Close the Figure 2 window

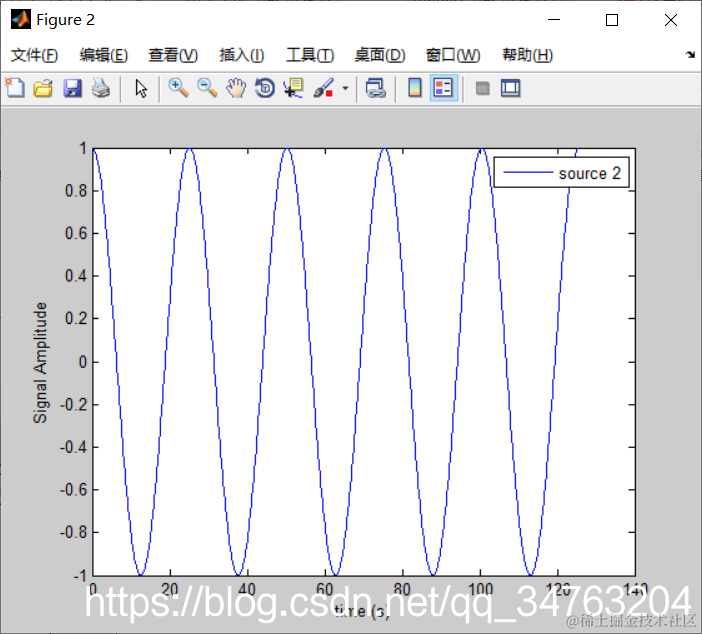(671, 20)
